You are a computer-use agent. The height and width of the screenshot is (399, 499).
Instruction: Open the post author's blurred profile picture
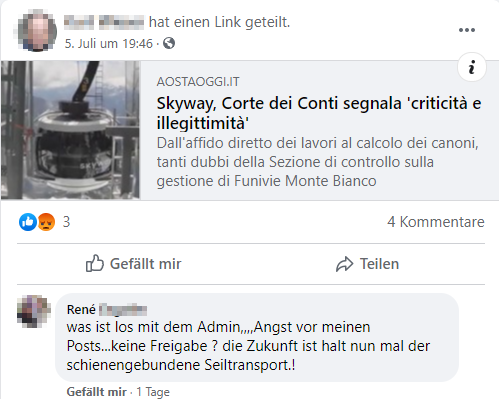[x=37, y=31]
